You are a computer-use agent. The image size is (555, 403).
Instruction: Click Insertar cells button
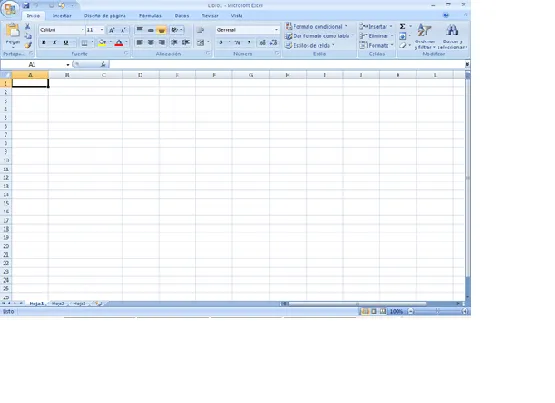376,27
